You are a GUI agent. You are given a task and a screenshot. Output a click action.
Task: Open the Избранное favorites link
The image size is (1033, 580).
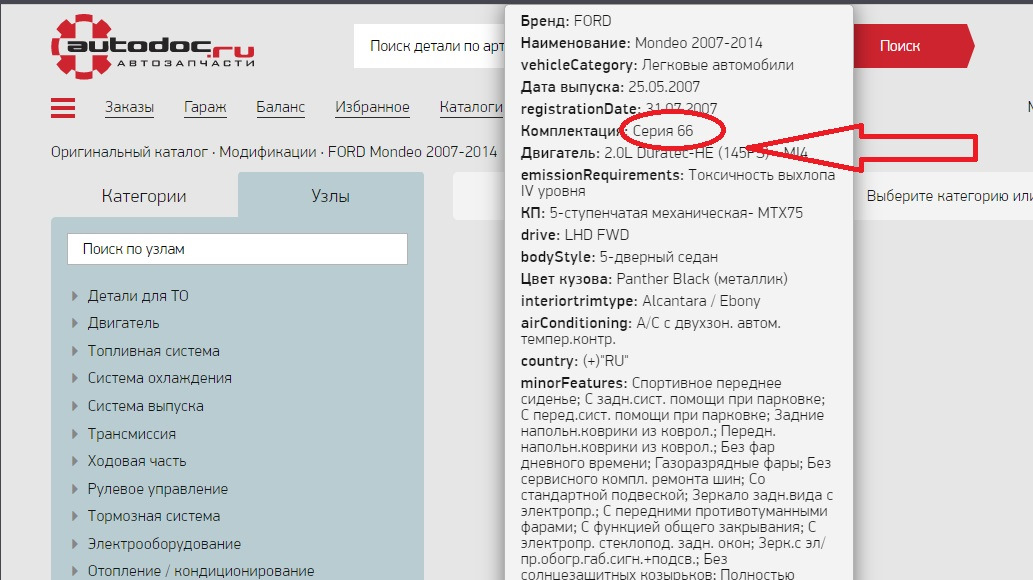tap(372, 108)
